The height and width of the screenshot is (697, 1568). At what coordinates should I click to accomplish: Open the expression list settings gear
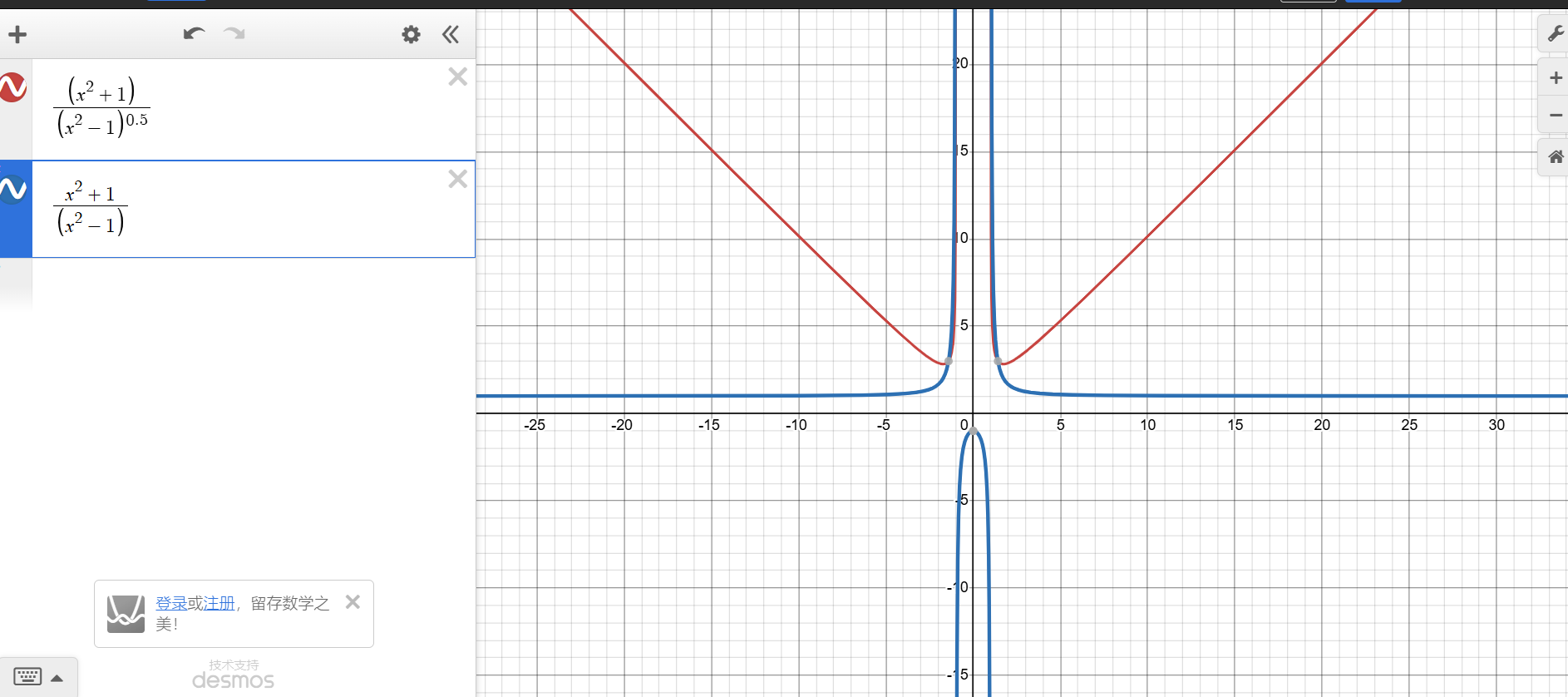tap(411, 34)
